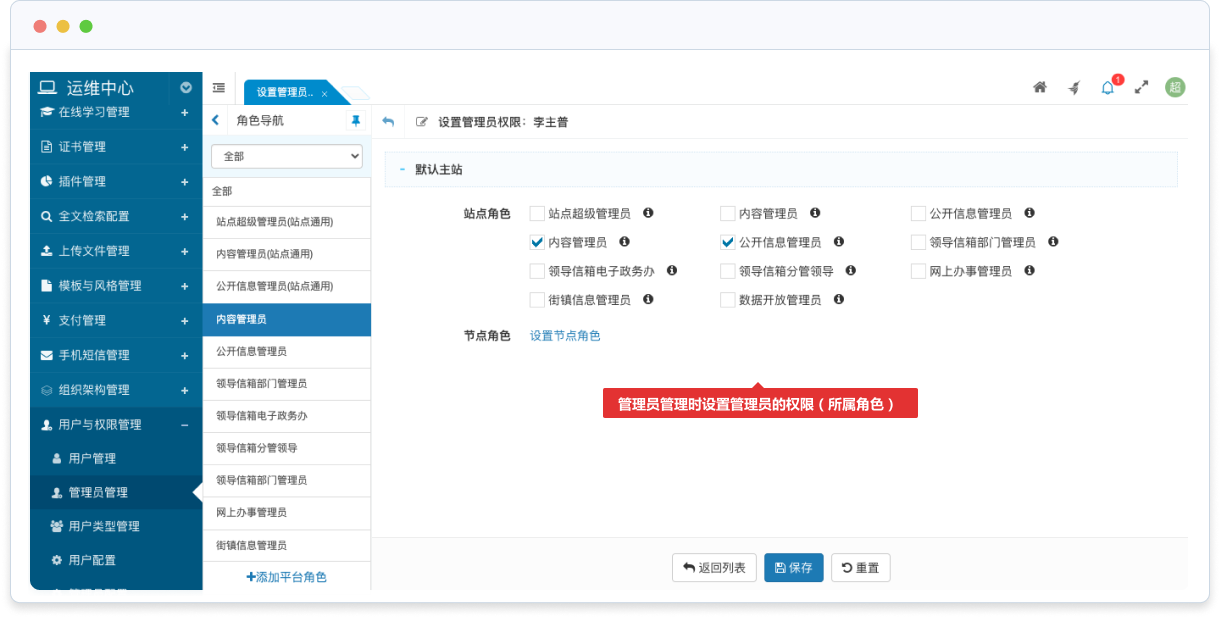The width and height of the screenshot is (1220, 619).
Task: Click the pin icon in role navigation
Action: coord(355,120)
